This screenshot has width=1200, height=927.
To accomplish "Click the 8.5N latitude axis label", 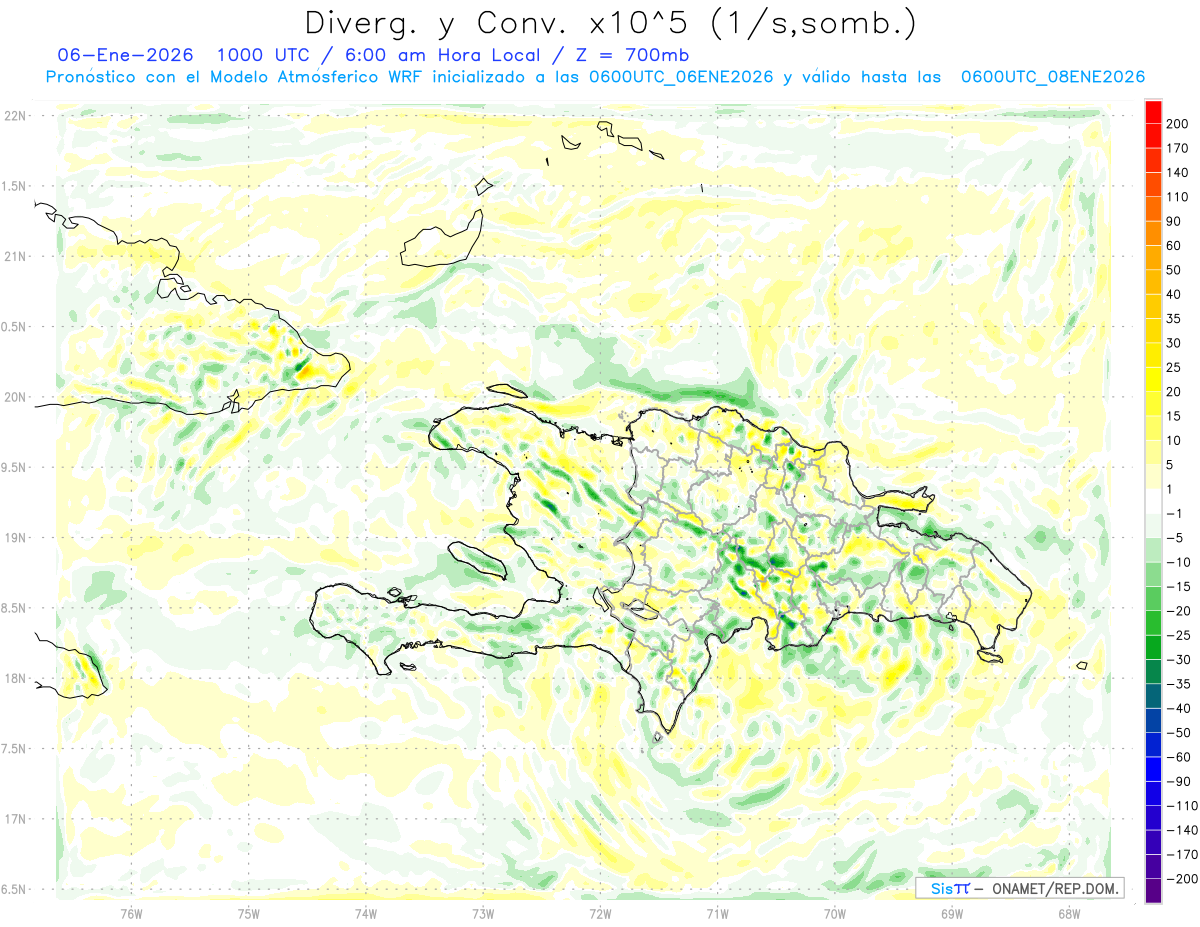I will pyautogui.click(x=13, y=608).
